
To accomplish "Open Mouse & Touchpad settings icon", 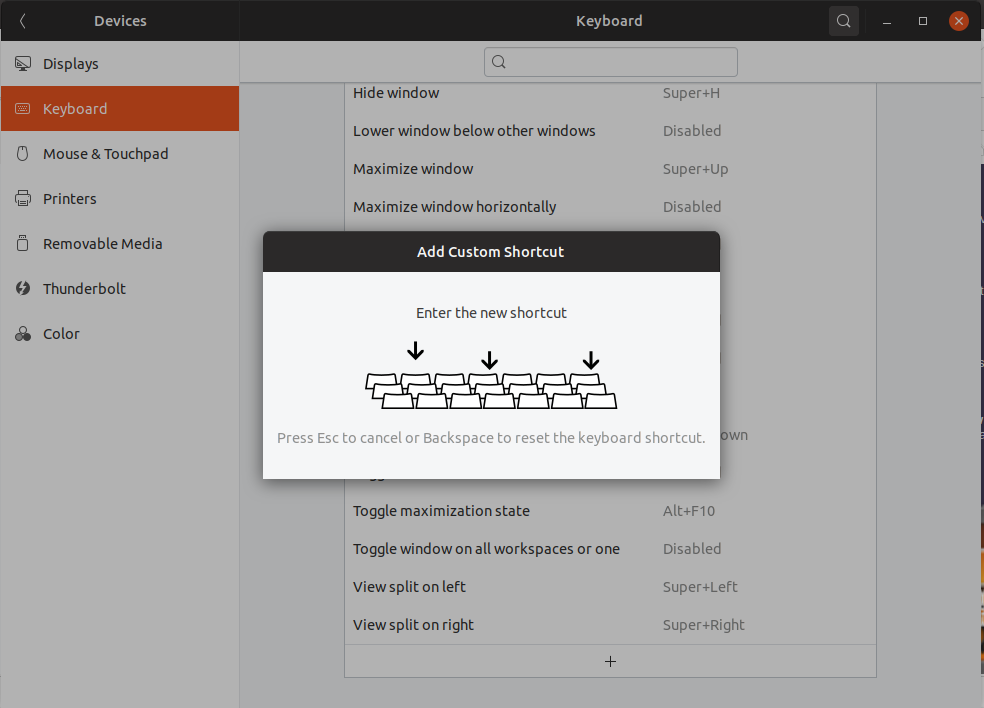I will coord(22,153).
